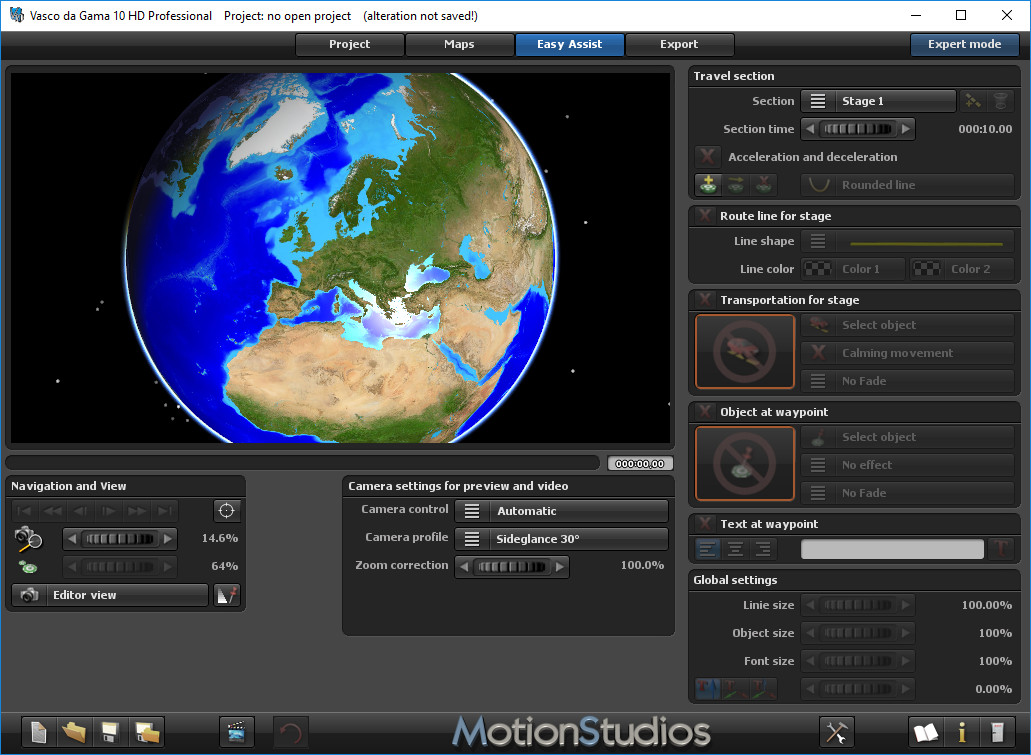Image resolution: width=1031 pixels, height=755 pixels.
Task: Click the crosshair center-view icon
Action: click(226, 510)
